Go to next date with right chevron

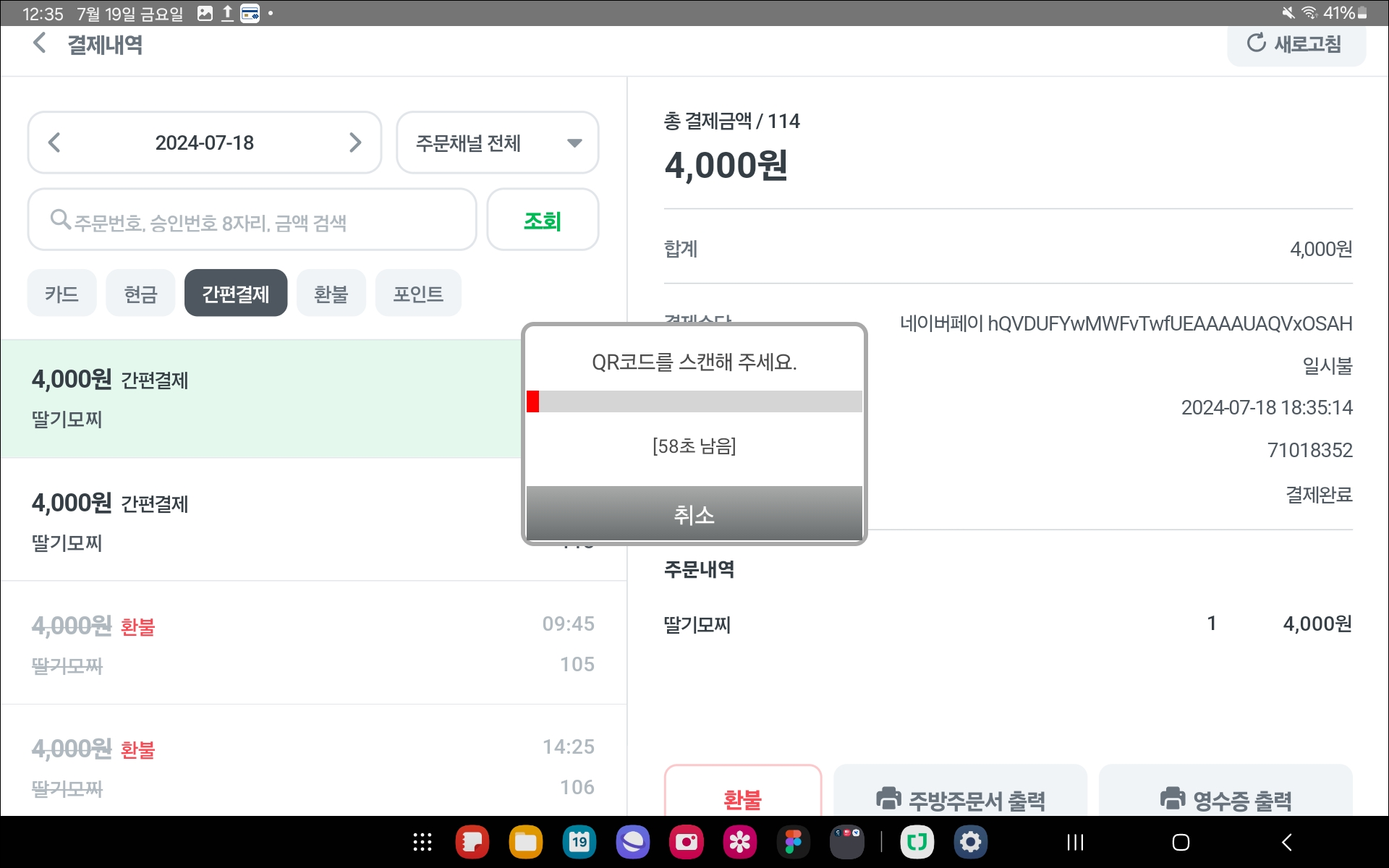click(x=354, y=142)
